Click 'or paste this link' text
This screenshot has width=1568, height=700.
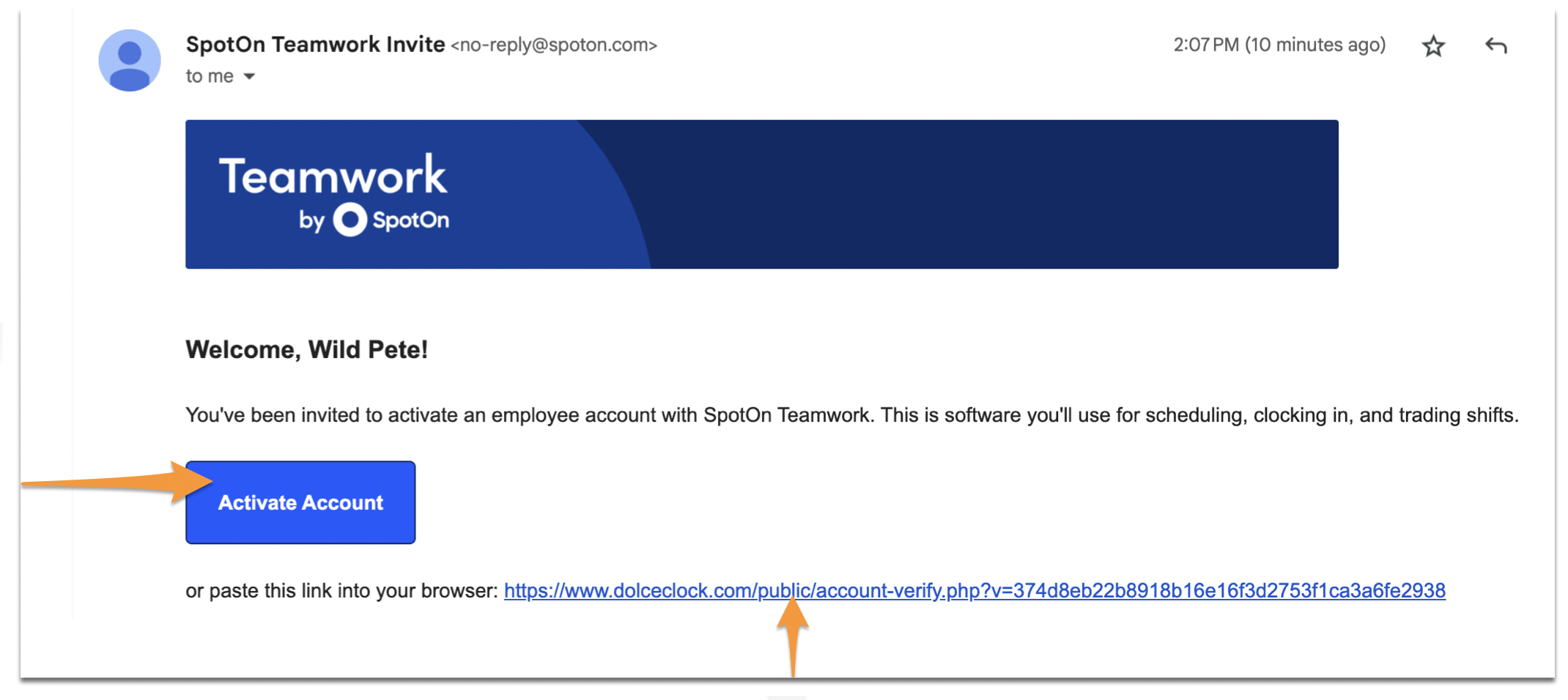pos(342,591)
